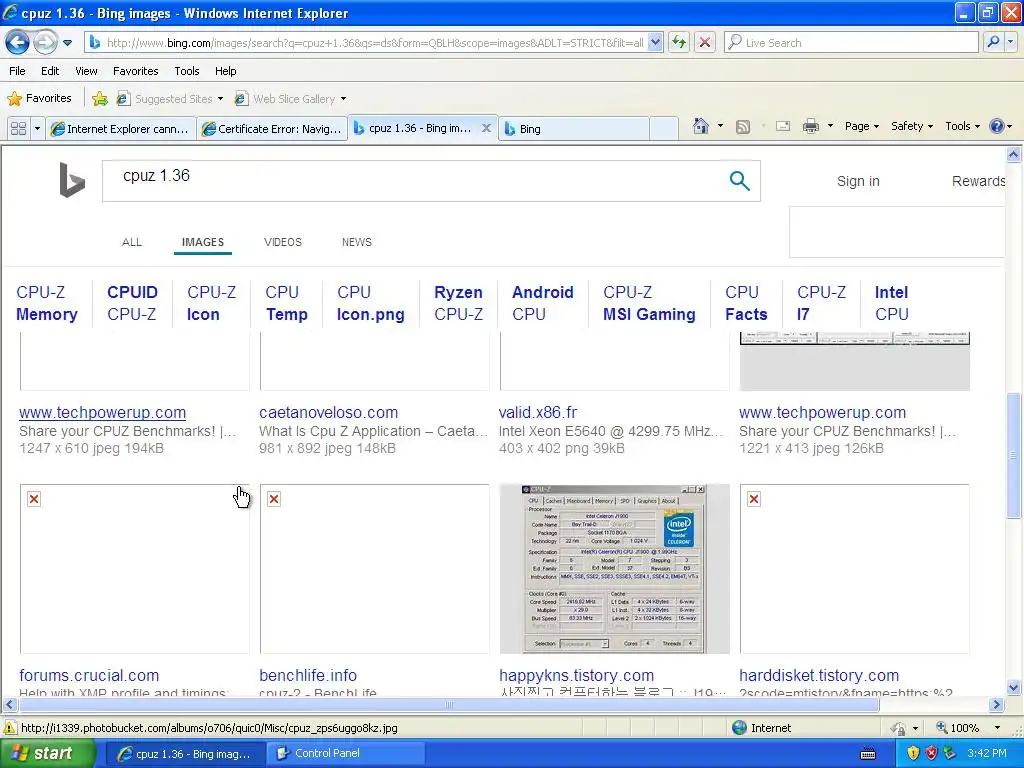
Task: Click the Start button
Action: (48, 754)
